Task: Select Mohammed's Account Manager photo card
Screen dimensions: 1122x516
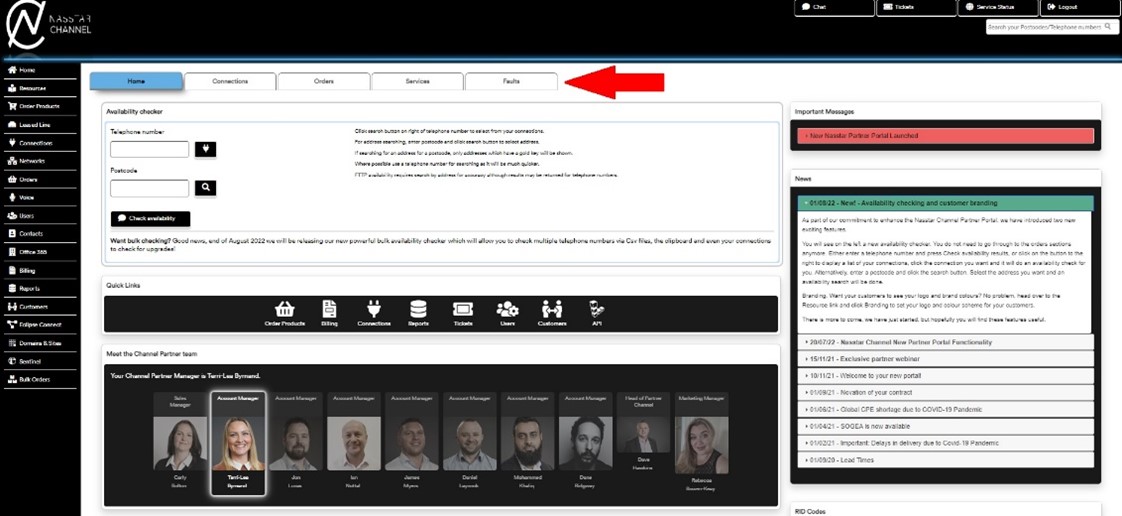Action: [x=527, y=442]
